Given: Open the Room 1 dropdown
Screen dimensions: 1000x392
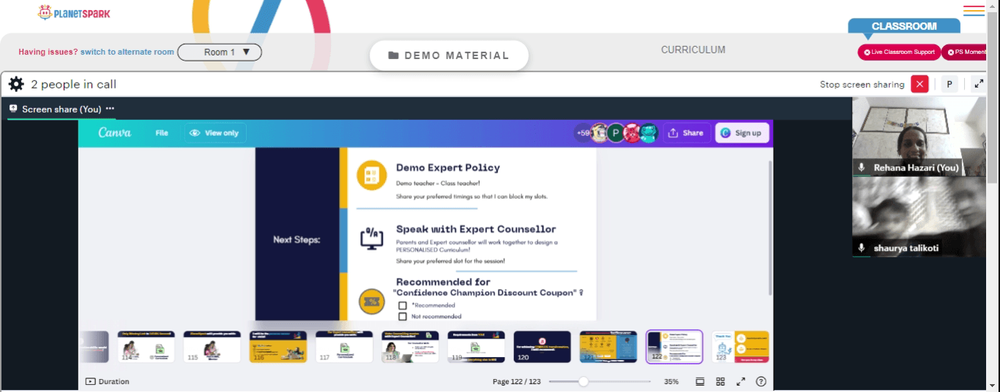Looking at the screenshot, I should click(x=219, y=52).
